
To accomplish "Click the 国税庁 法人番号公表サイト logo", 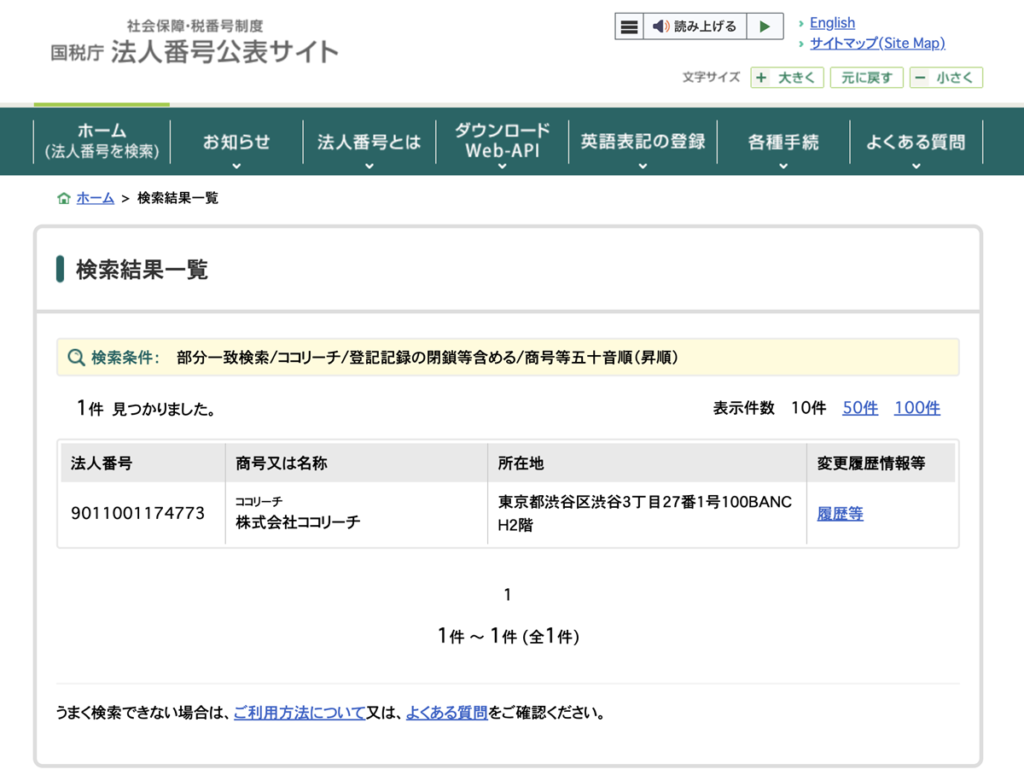I will click(x=195, y=42).
